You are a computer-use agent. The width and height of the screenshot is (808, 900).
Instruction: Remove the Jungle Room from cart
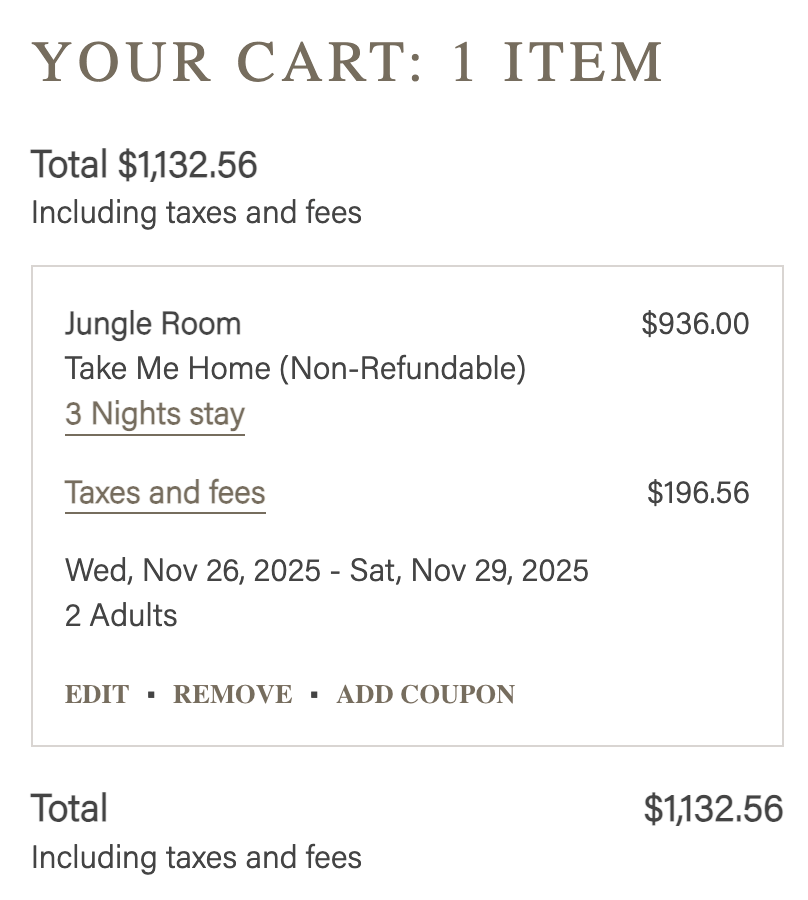(233, 695)
